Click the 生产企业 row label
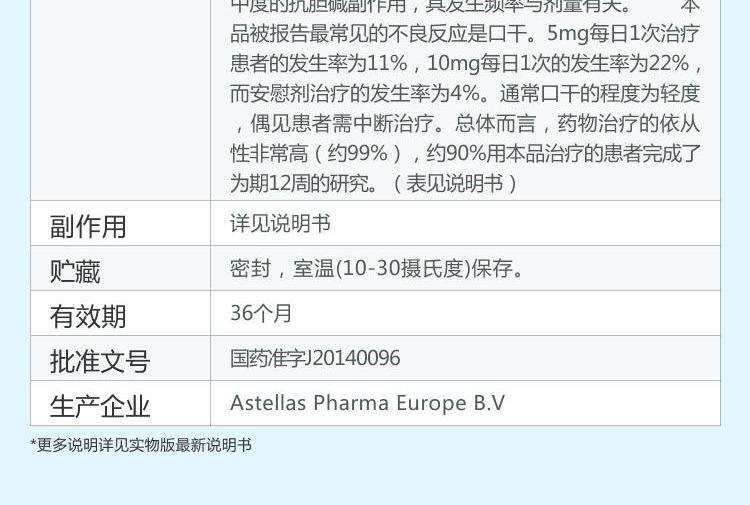Image resolution: width=750 pixels, height=505 pixels. (100, 406)
